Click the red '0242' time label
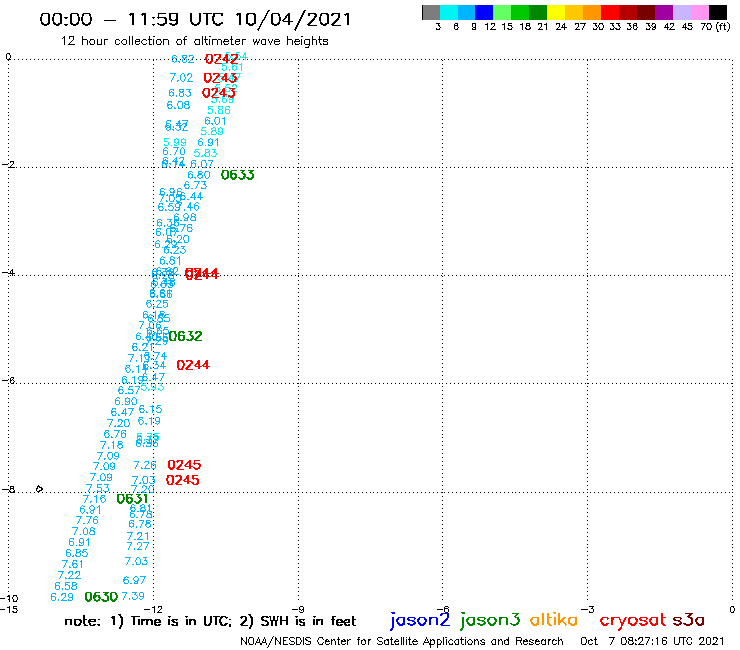Screen dimensions: 740x650 click(x=221, y=59)
